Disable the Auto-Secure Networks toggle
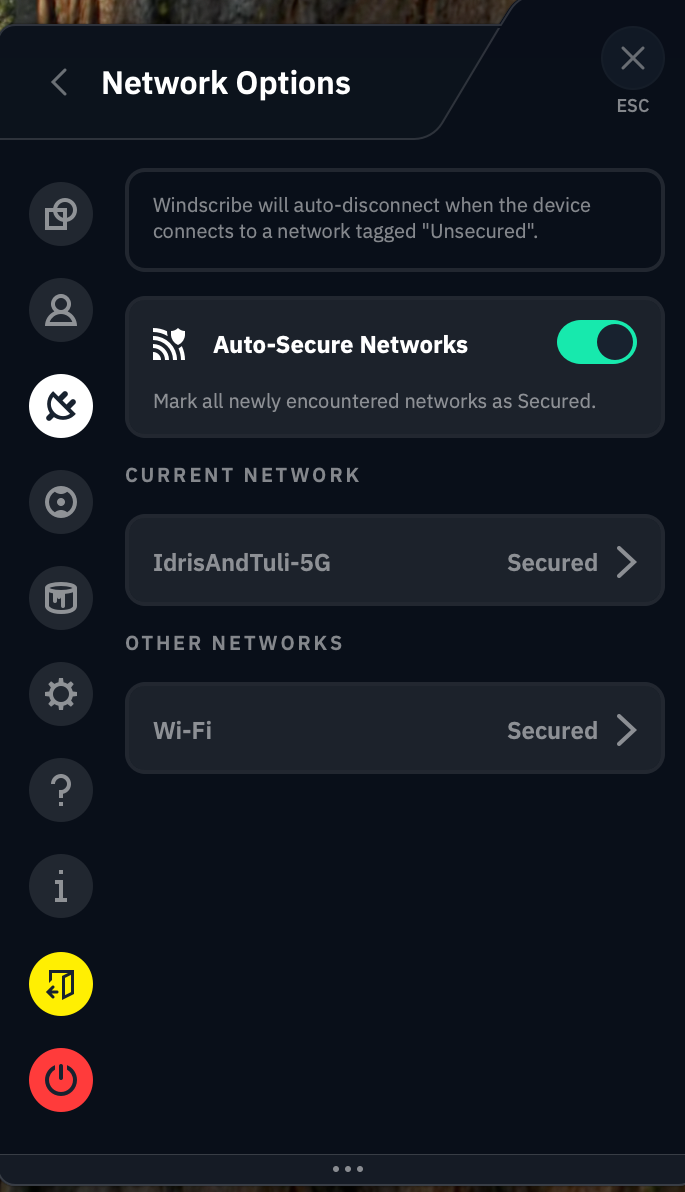The image size is (685, 1192). (596, 343)
